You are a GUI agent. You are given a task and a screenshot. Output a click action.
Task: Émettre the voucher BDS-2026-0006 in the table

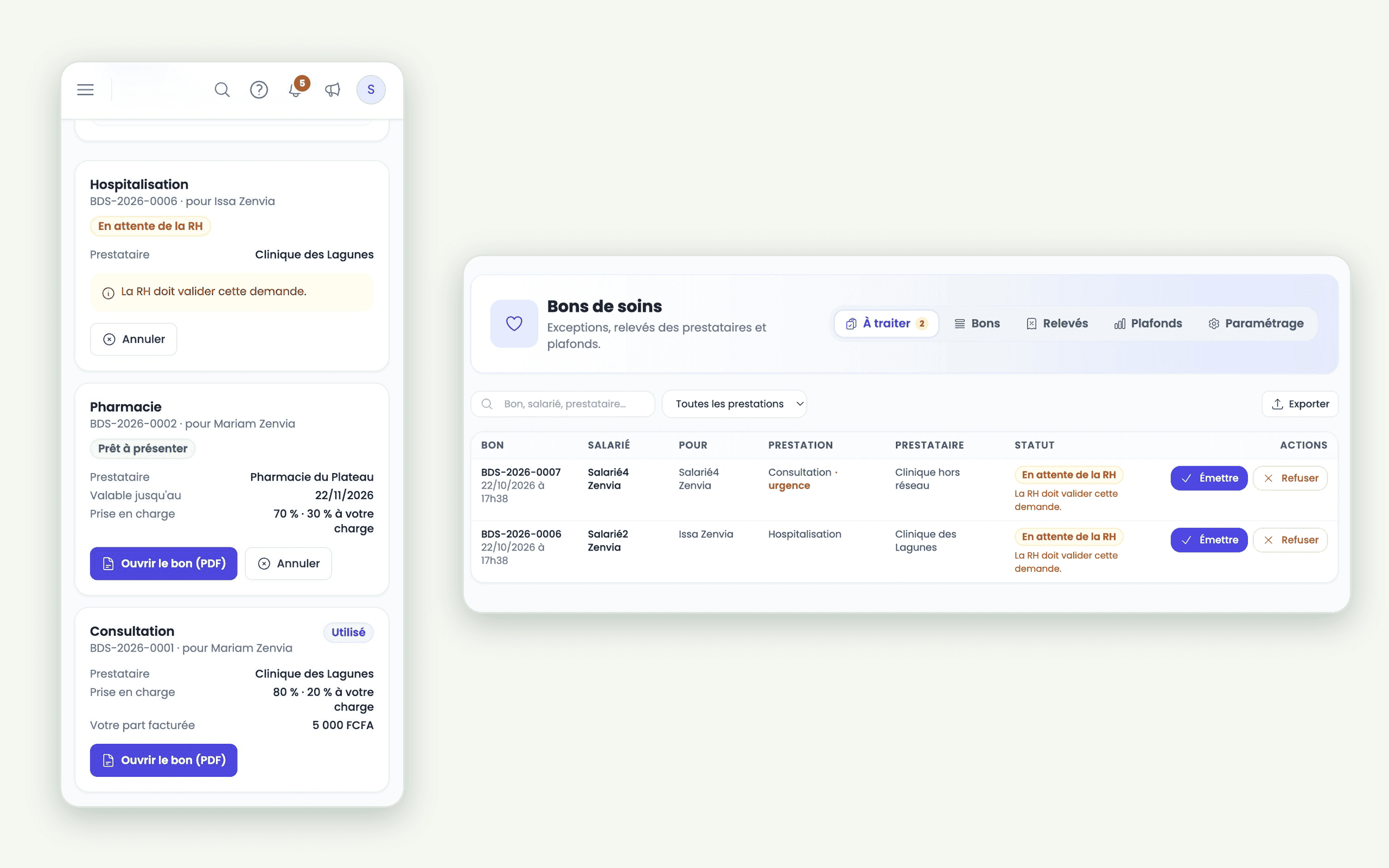[x=1209, y=540]
